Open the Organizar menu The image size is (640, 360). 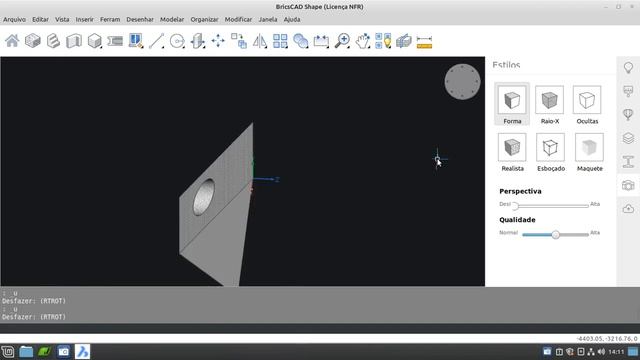tap(204, 19)
